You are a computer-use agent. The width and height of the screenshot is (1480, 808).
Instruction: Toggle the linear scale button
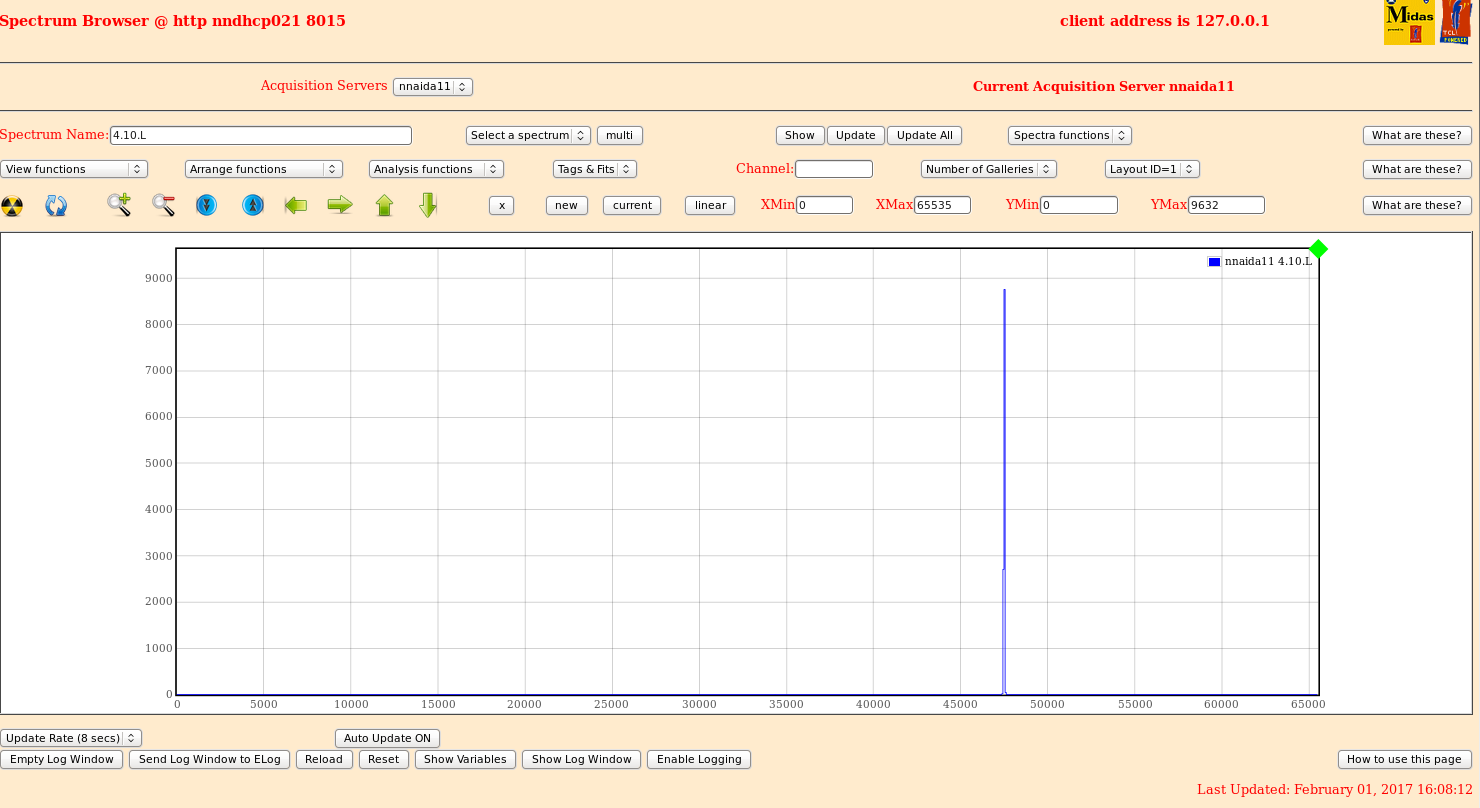click(x=710, y=205)
